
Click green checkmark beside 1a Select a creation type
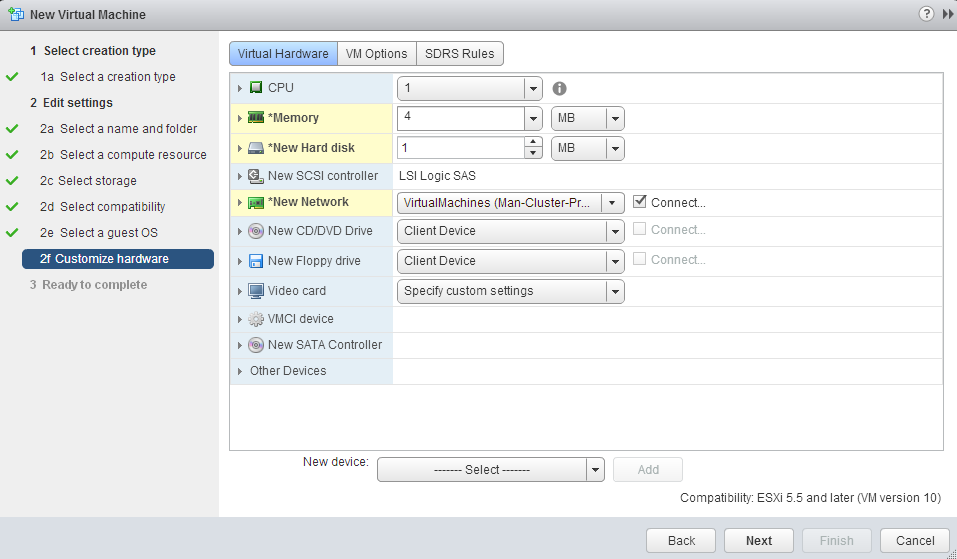pos(12,77)
